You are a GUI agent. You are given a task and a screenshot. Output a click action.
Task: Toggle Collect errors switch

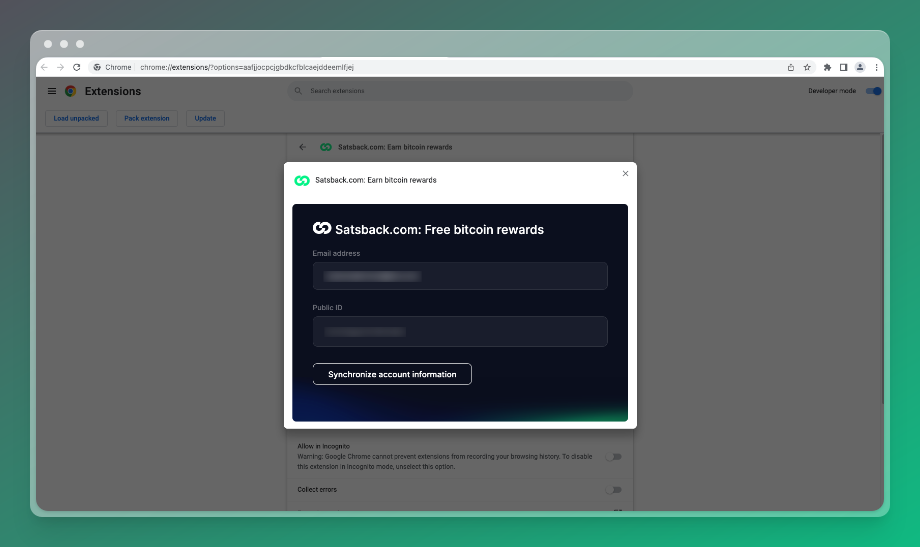614,489
